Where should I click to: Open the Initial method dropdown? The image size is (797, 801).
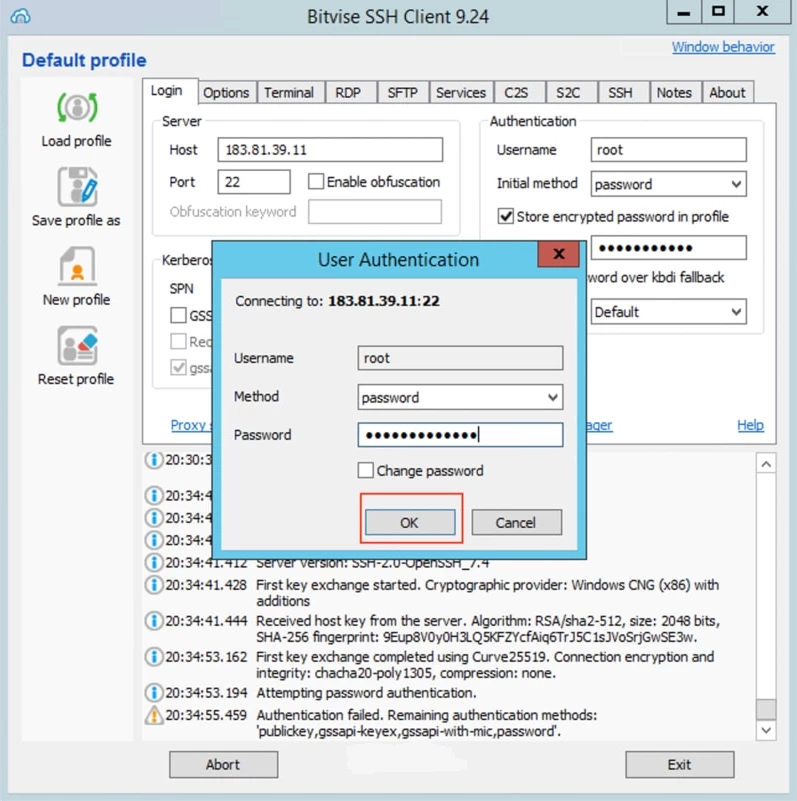(668, 184)
